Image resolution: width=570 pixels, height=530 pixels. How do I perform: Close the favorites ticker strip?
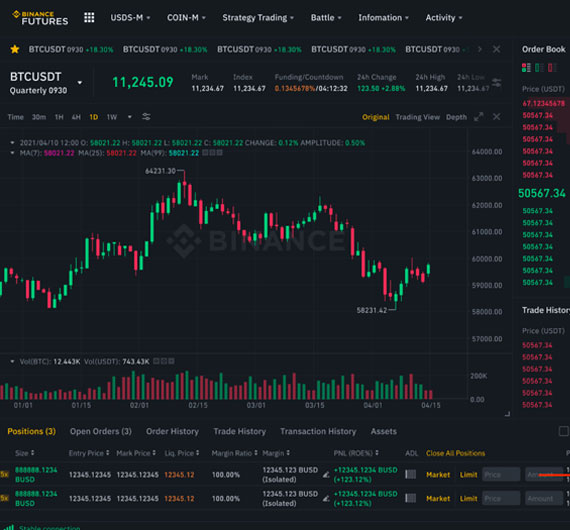pos(496,49)
